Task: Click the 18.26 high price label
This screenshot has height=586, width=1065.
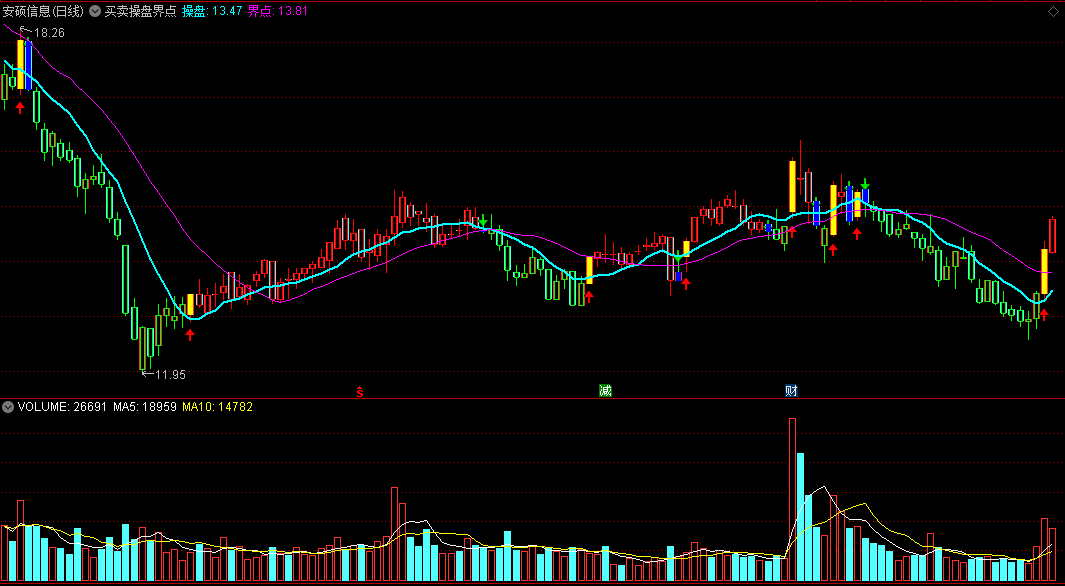Action: (x=49, y=32)
